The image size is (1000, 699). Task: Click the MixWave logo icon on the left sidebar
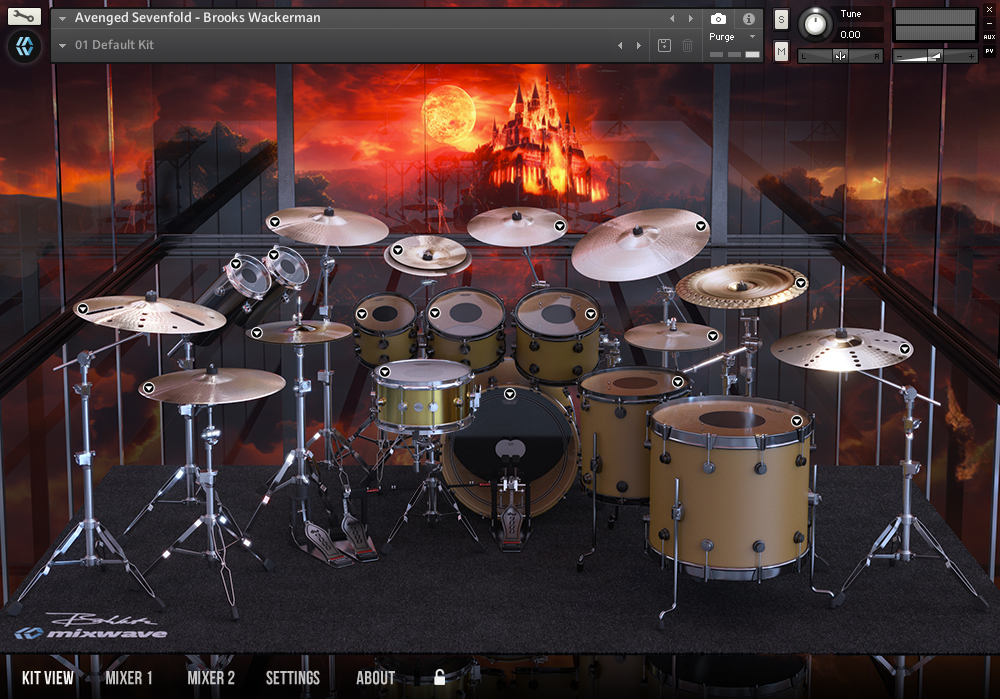point(24,46)
